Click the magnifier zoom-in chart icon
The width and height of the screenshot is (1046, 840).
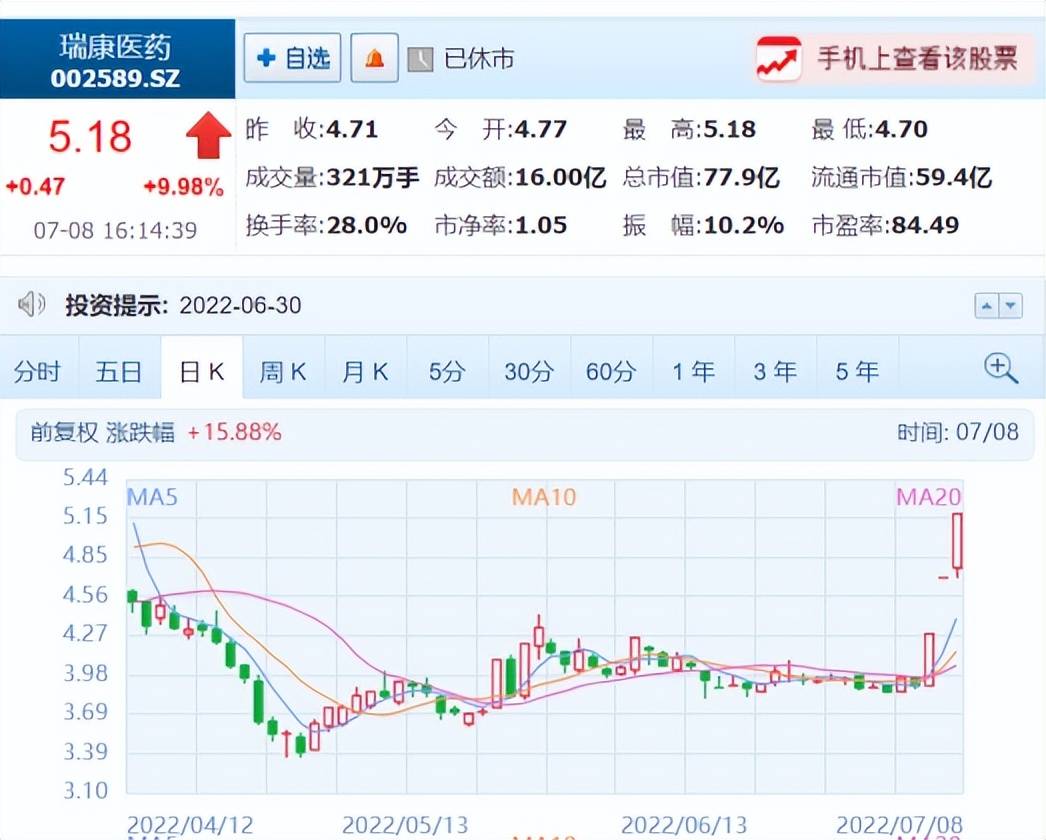tap(1000, 369)
